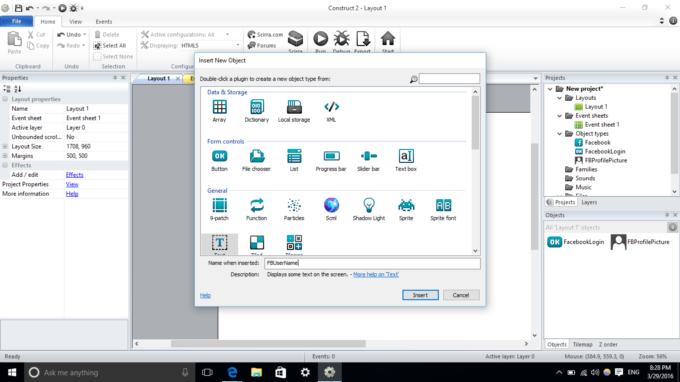The image size is (680, 382).
Task: Switch to the Layers panel tab
Action: click(x=589, y=202)
